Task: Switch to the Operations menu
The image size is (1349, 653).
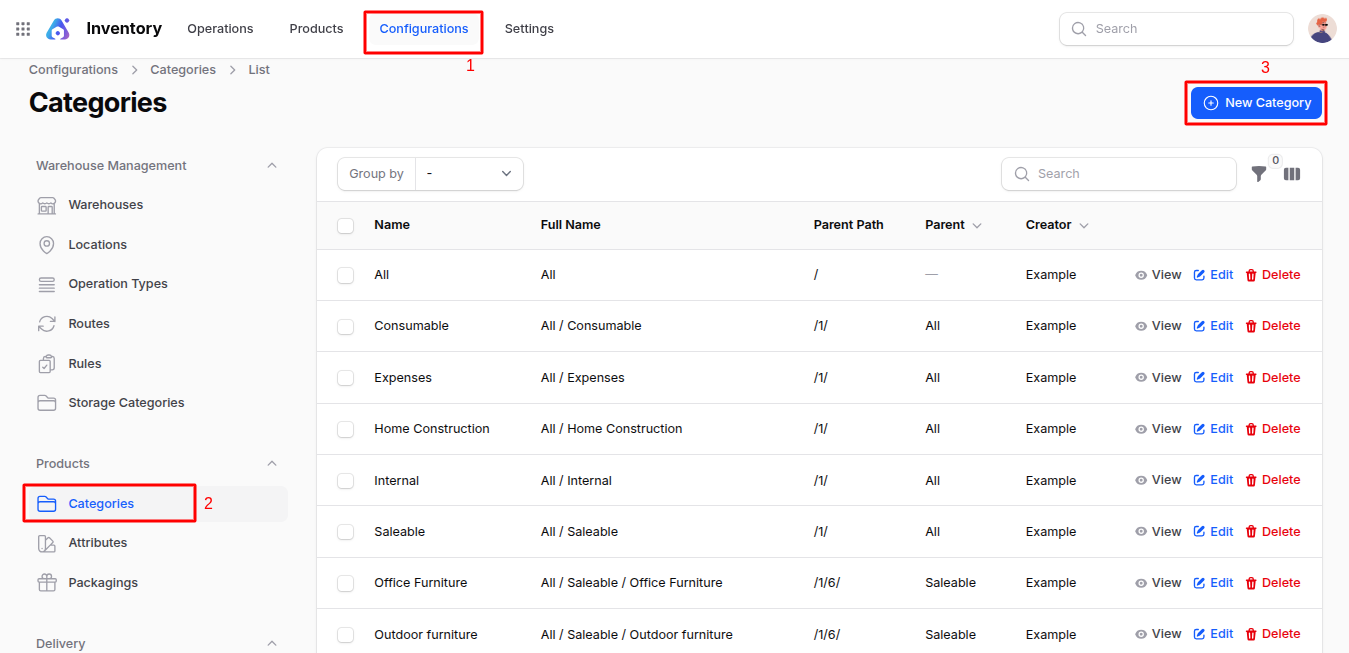Action: point(220,28)
